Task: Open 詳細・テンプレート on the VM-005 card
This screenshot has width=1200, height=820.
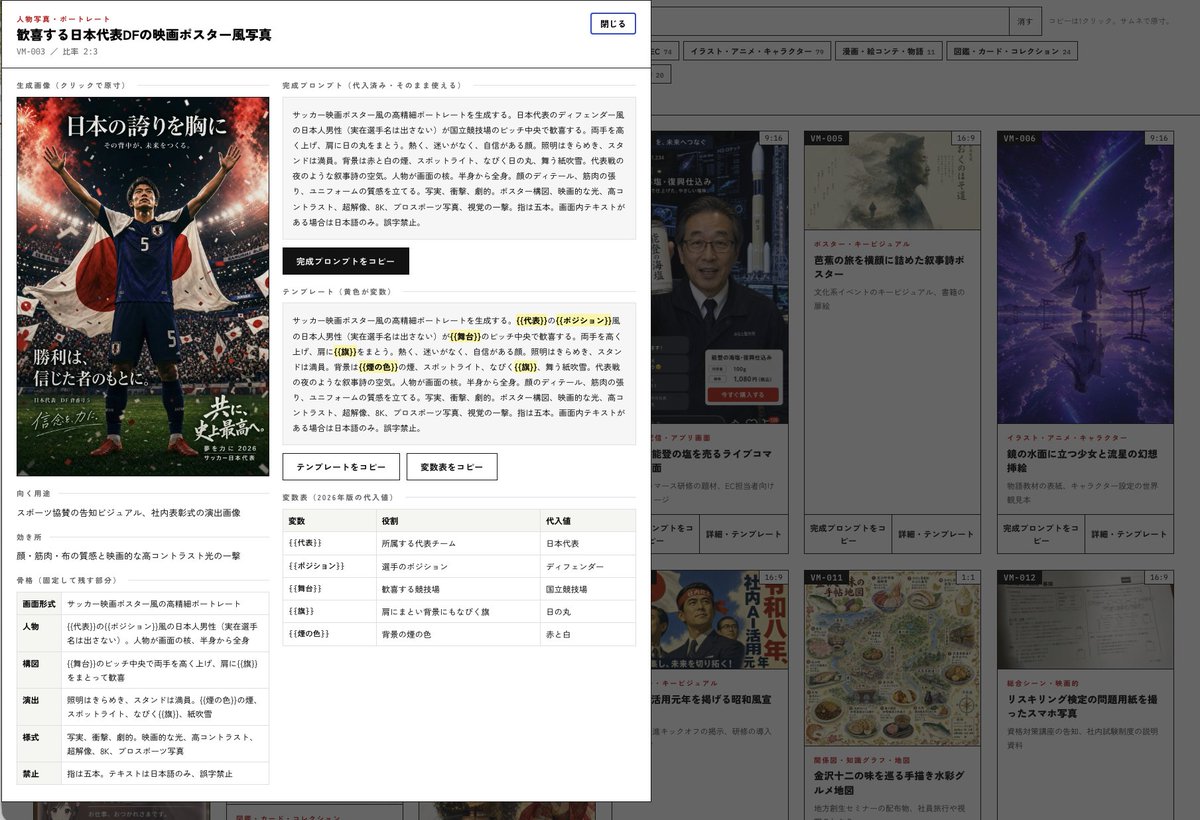Action: point(936,534)
